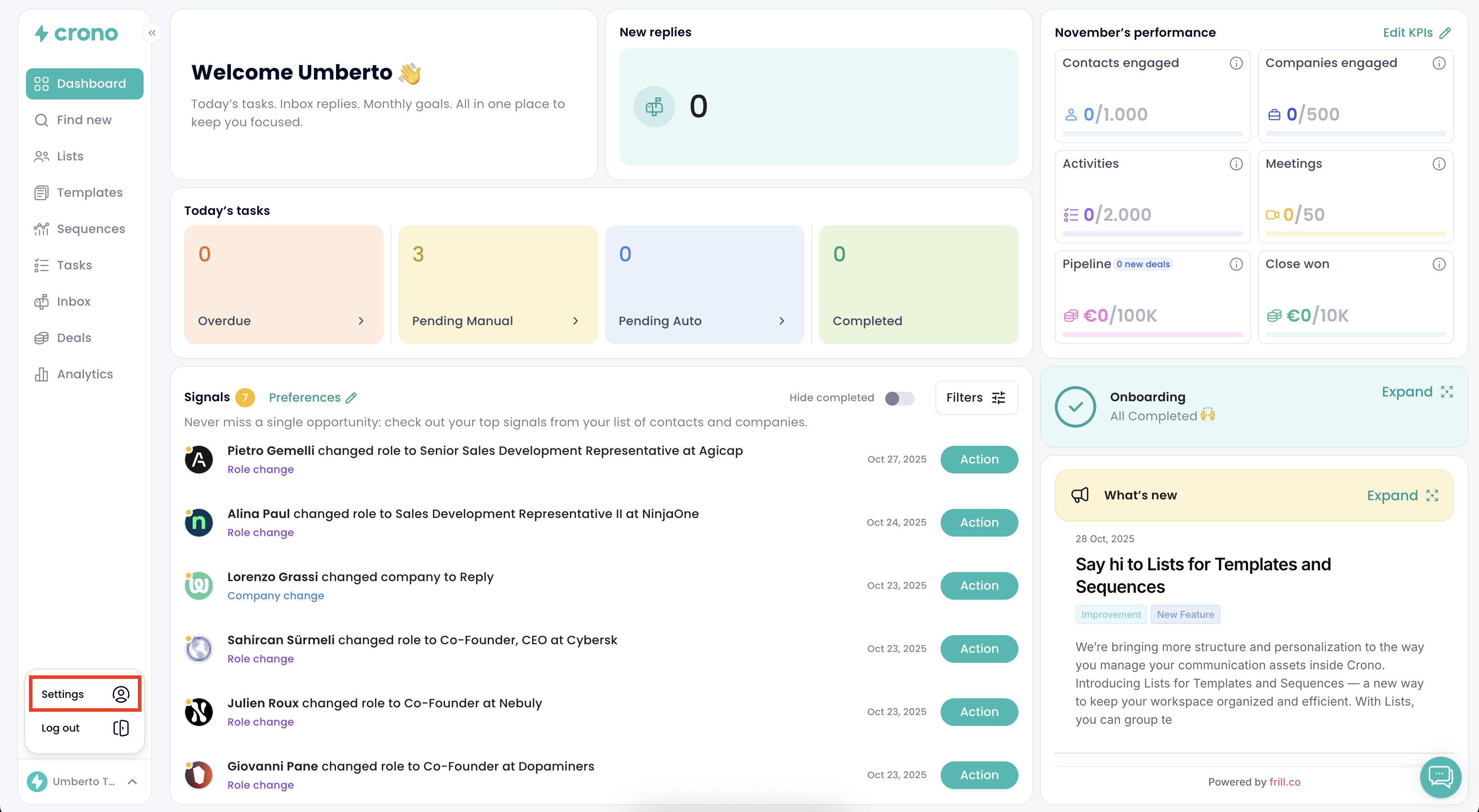Toggle the Hide completed switch
The width and height of the screenshot is (1479, 812).
point(899,398)
